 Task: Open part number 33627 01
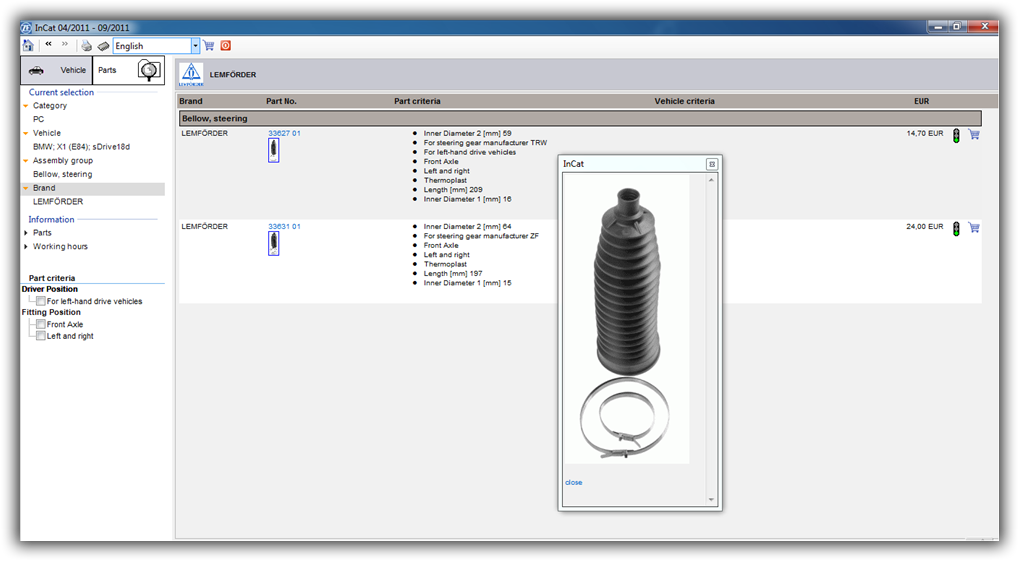click(284, 133)
